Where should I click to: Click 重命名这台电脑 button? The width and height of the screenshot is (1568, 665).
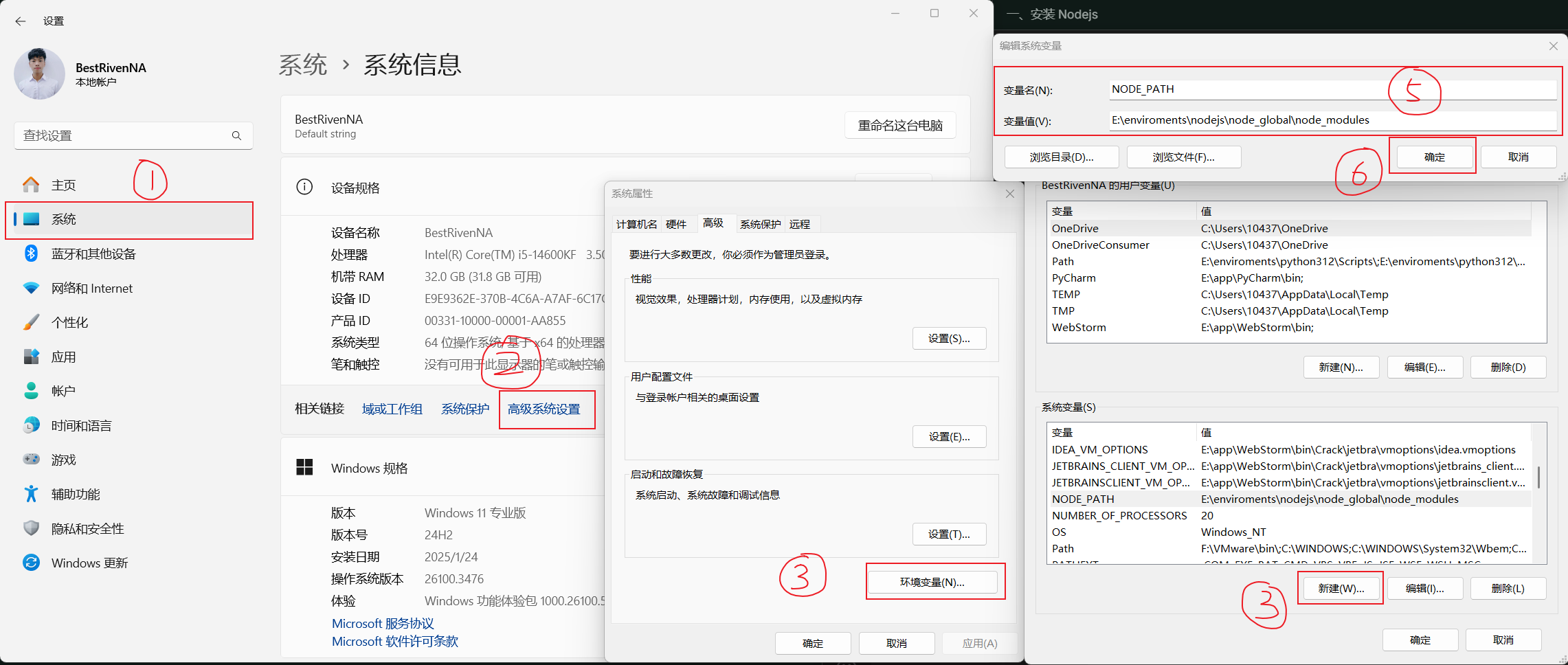coord(899,125)
